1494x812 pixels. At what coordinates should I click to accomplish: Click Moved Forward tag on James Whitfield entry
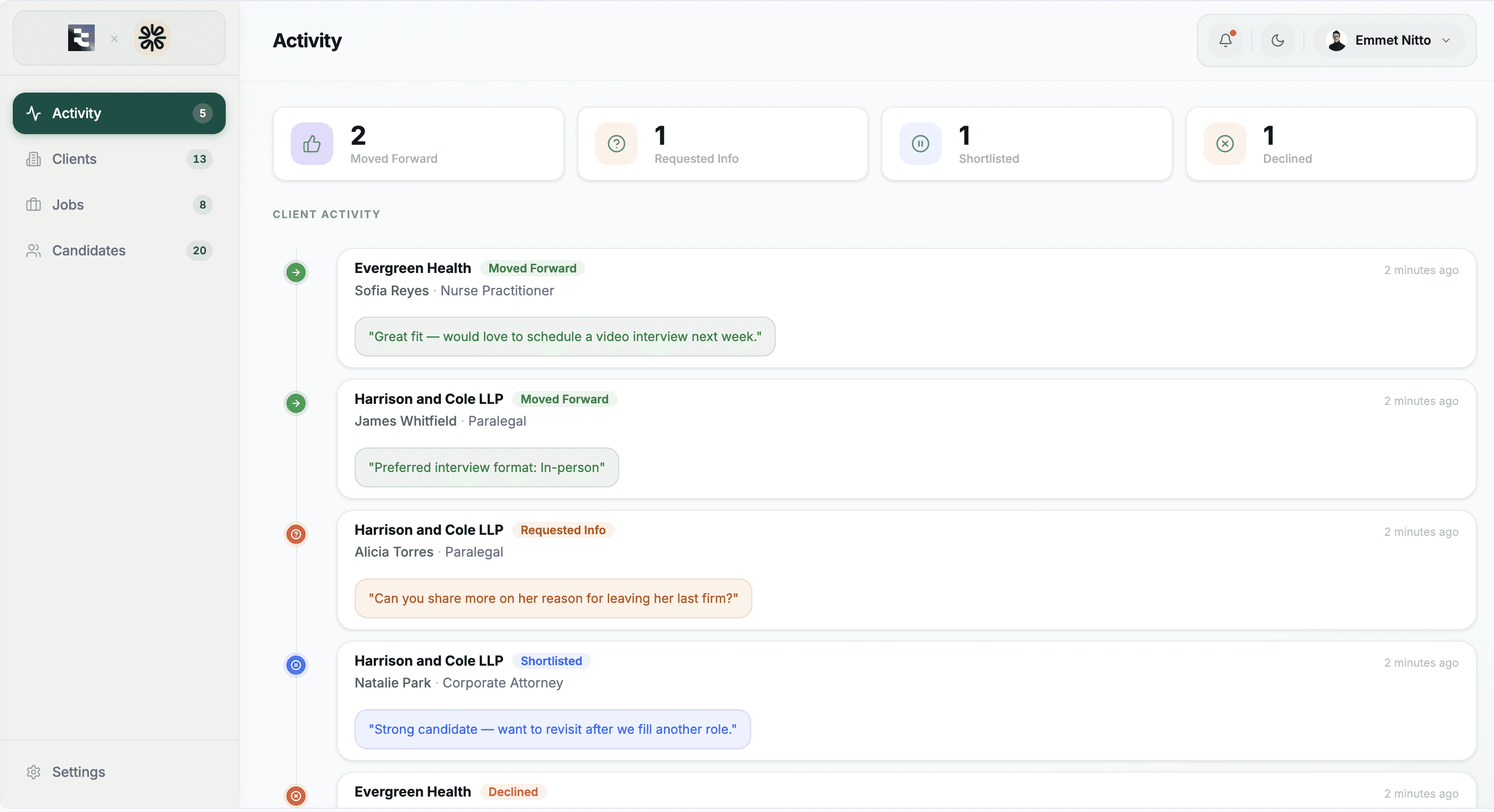coord(564,399)
